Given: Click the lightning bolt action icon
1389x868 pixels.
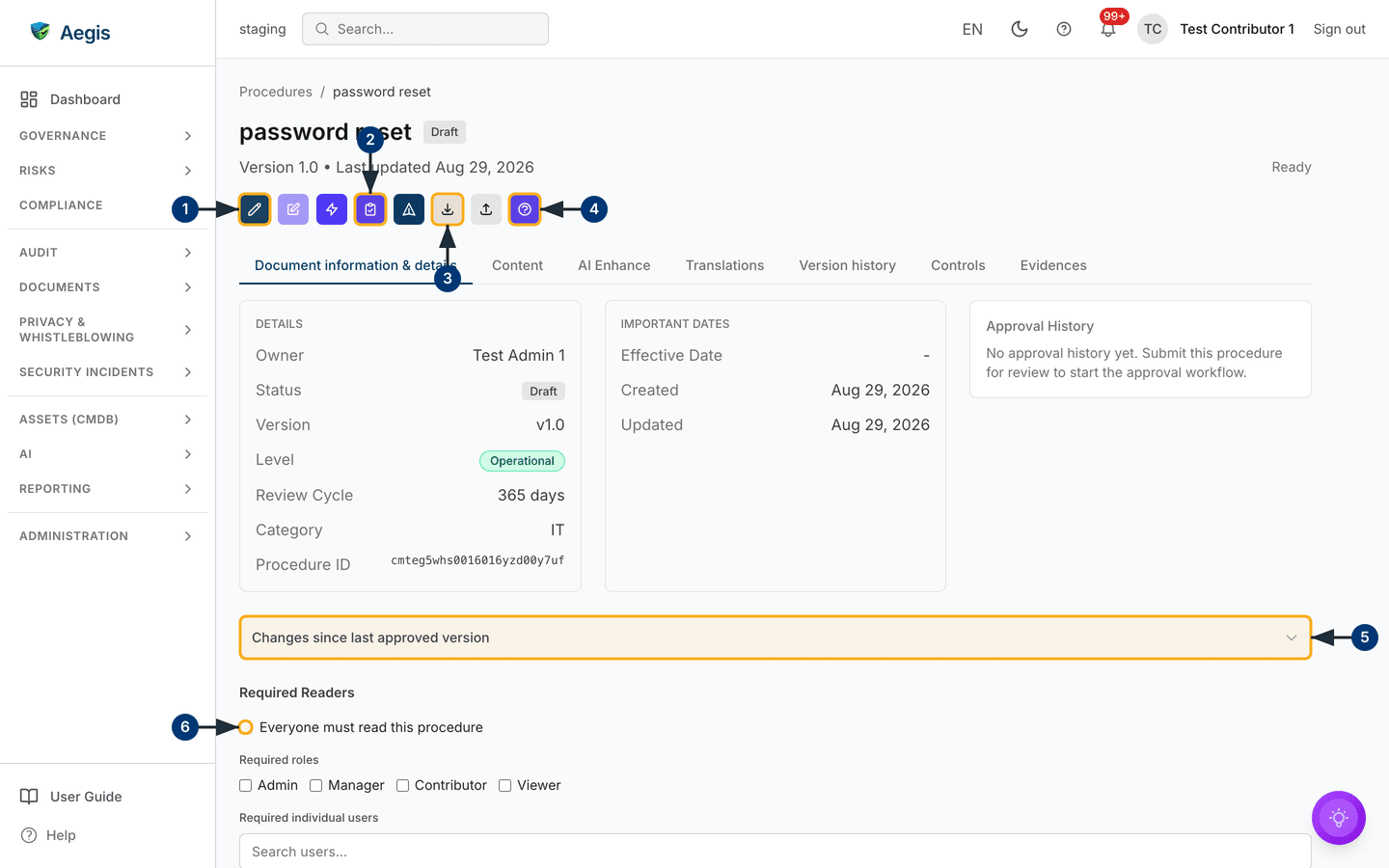Looking at the screenshot, I should tap(332, 209).
